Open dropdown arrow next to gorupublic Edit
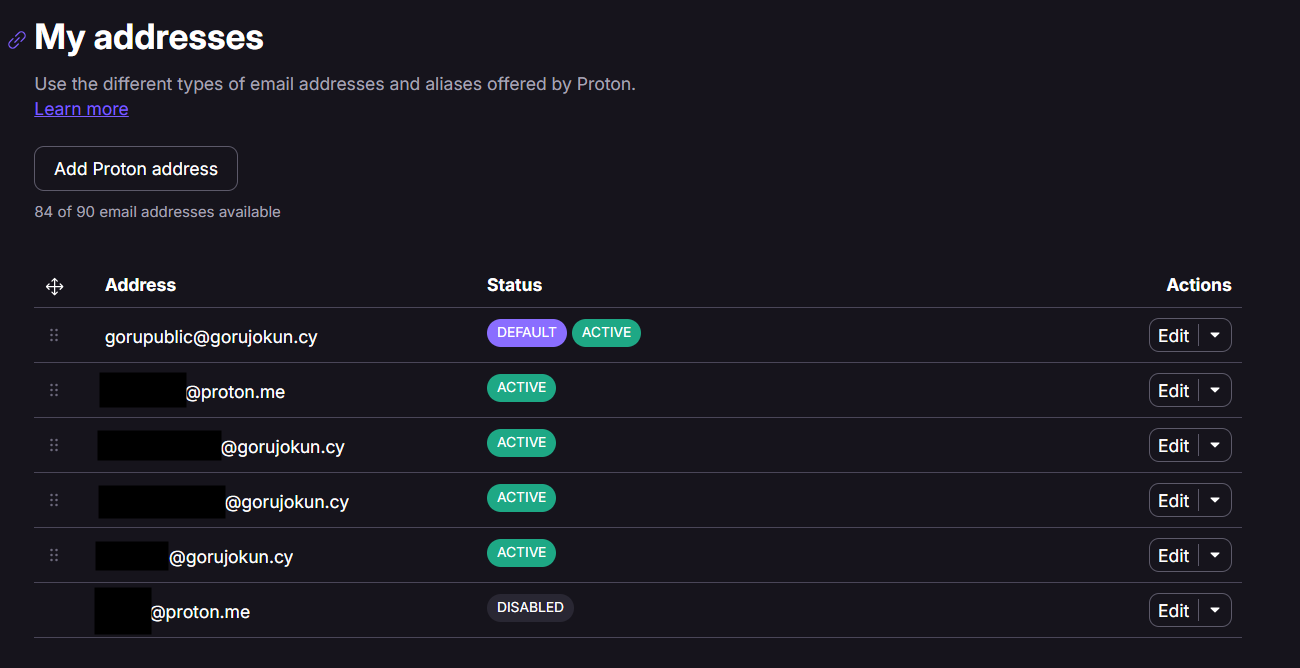Screen dimensions: 1300x668 coord(1215,336)
